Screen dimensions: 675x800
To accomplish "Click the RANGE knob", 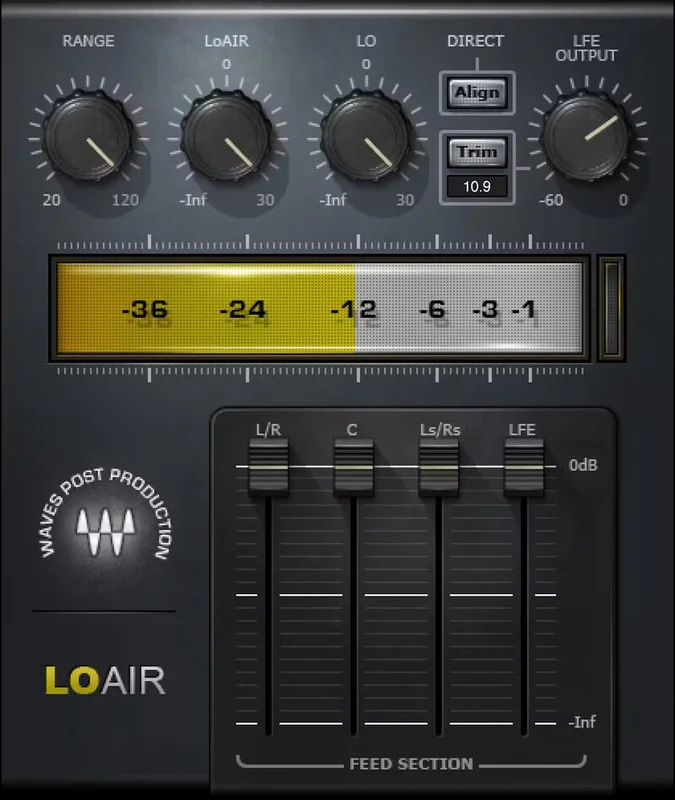I will pyautogui.click(x=88, y=135).
